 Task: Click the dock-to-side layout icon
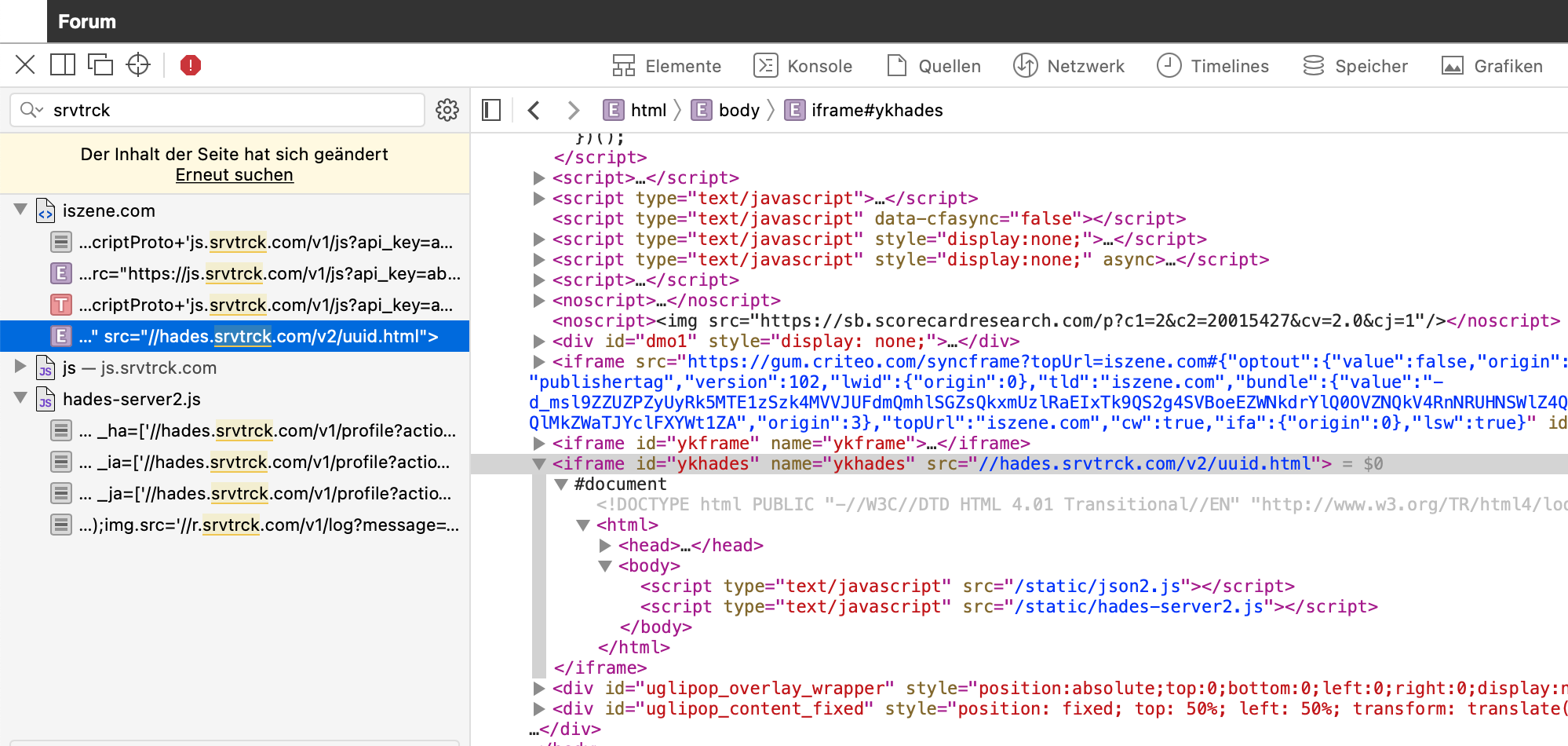point(63,65)
